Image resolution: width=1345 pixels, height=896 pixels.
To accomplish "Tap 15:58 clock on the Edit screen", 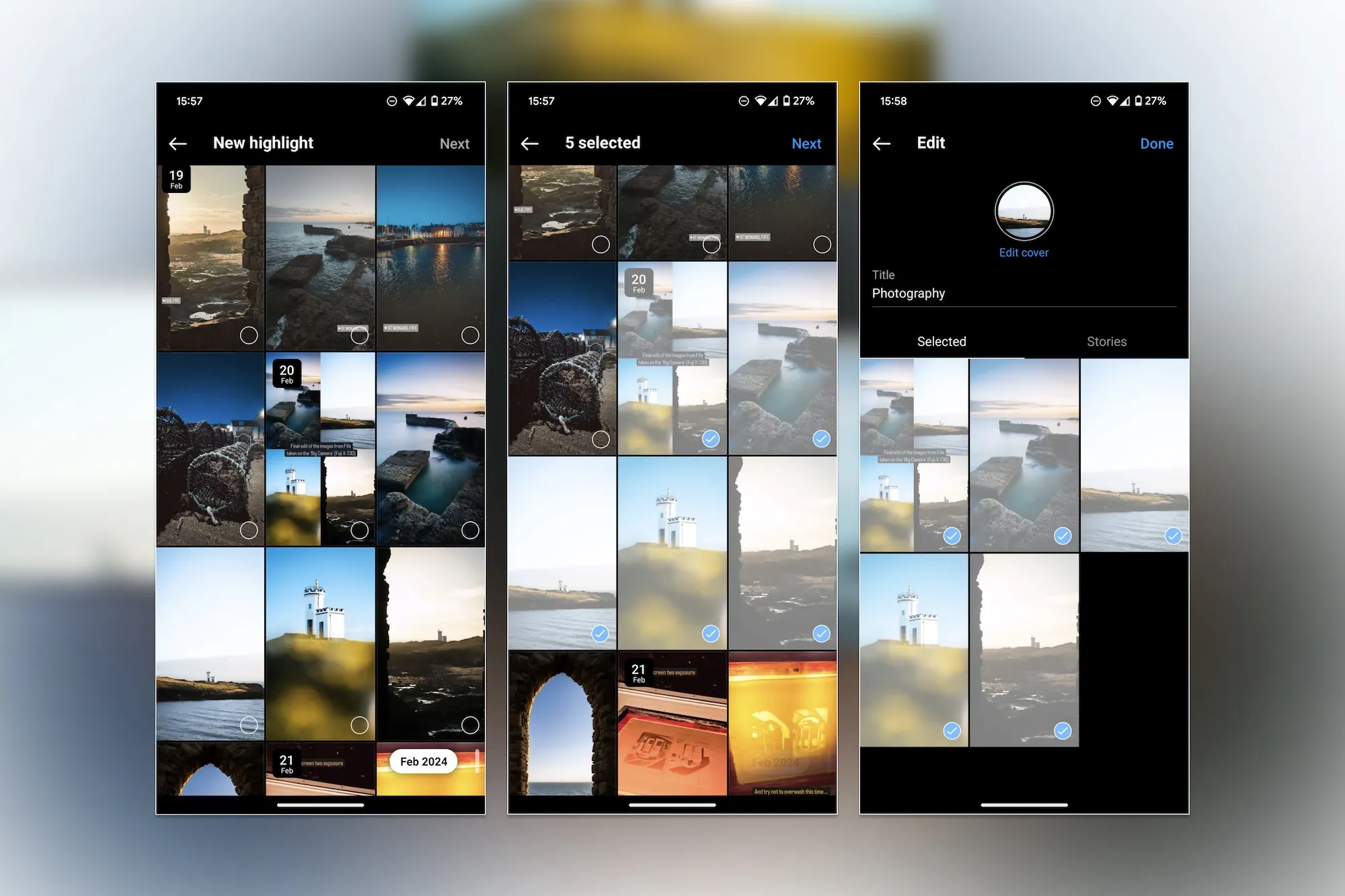I will 893,101.
